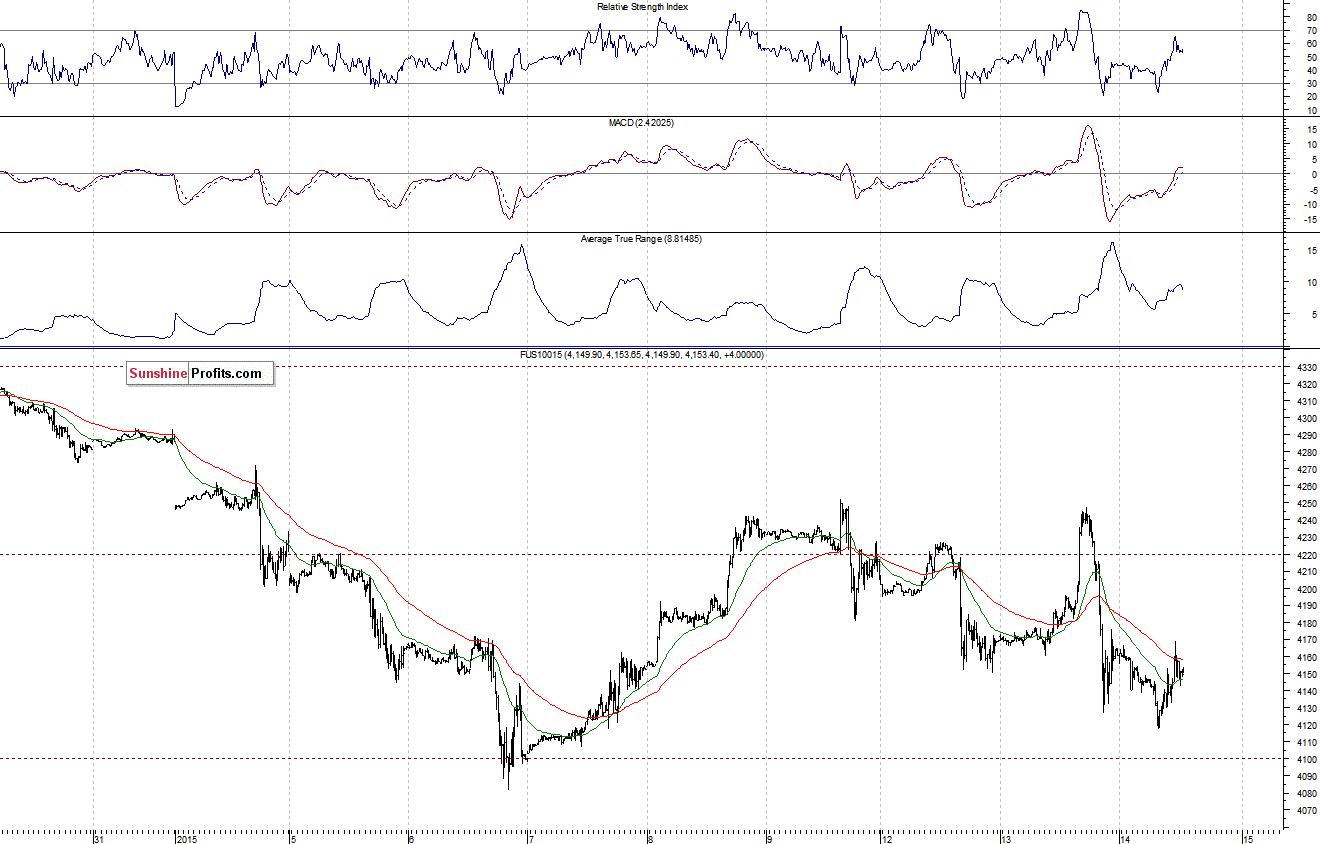The image size is (1320, 844).
Task: Click the 7 date label on time axis
Action: point(531,839)
